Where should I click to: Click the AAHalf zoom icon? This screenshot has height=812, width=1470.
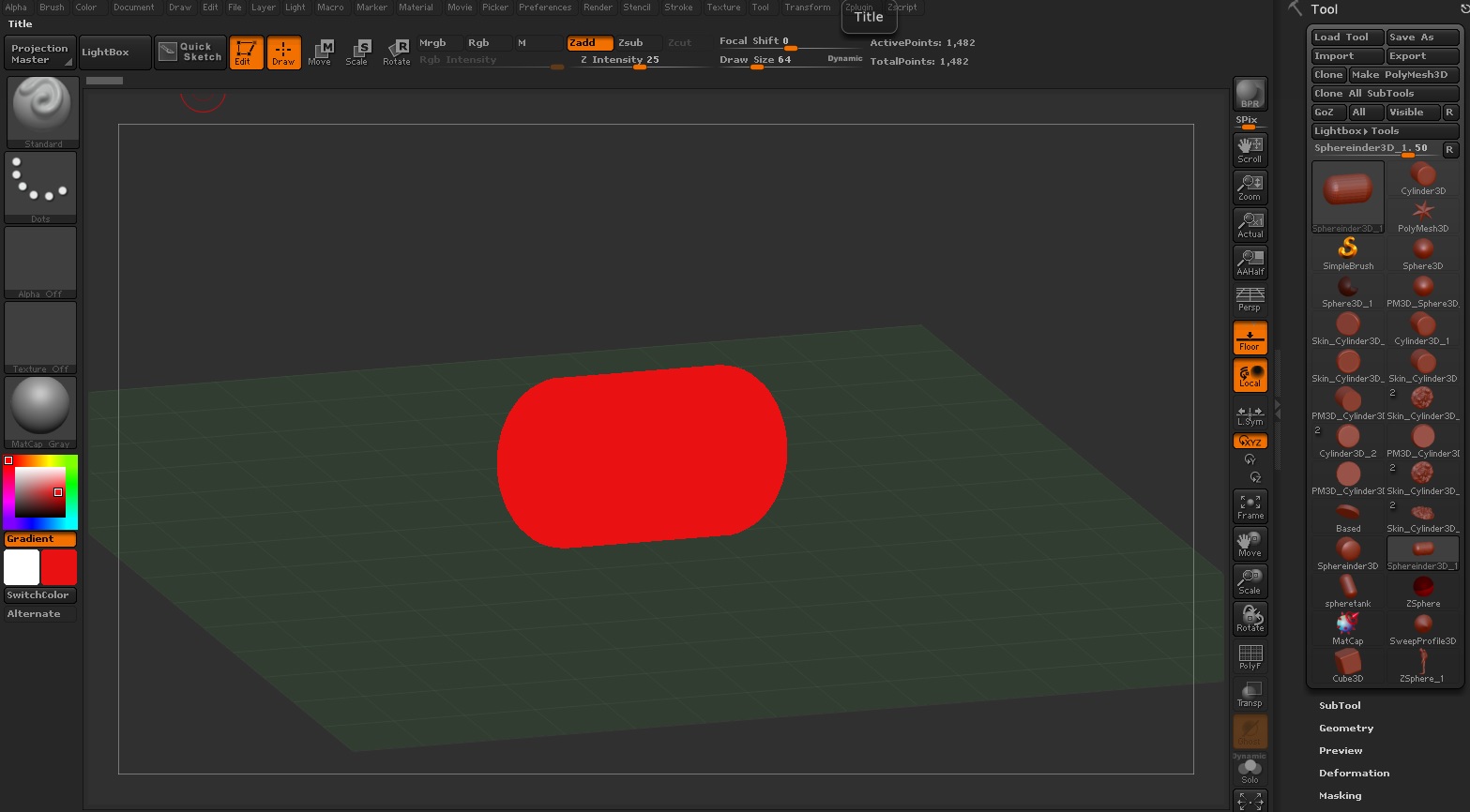[x=1250, y=263]
